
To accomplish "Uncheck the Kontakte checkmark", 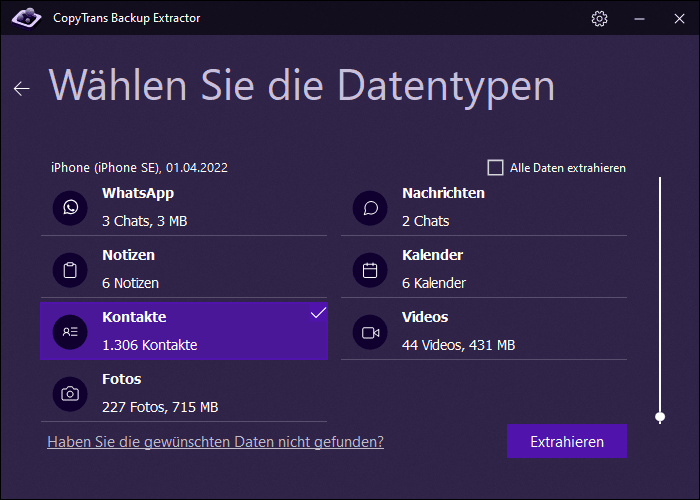I will pos(318,313).
